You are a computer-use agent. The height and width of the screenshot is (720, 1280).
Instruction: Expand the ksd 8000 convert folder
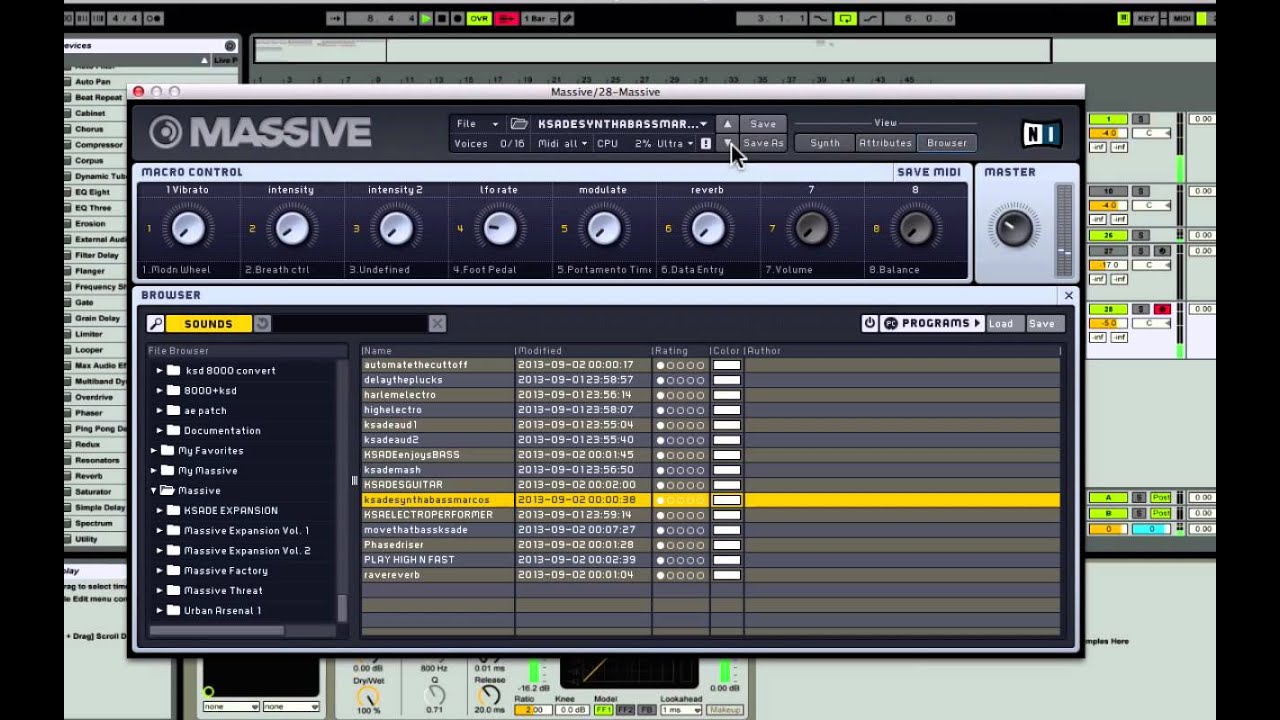[x=159, y=371]
